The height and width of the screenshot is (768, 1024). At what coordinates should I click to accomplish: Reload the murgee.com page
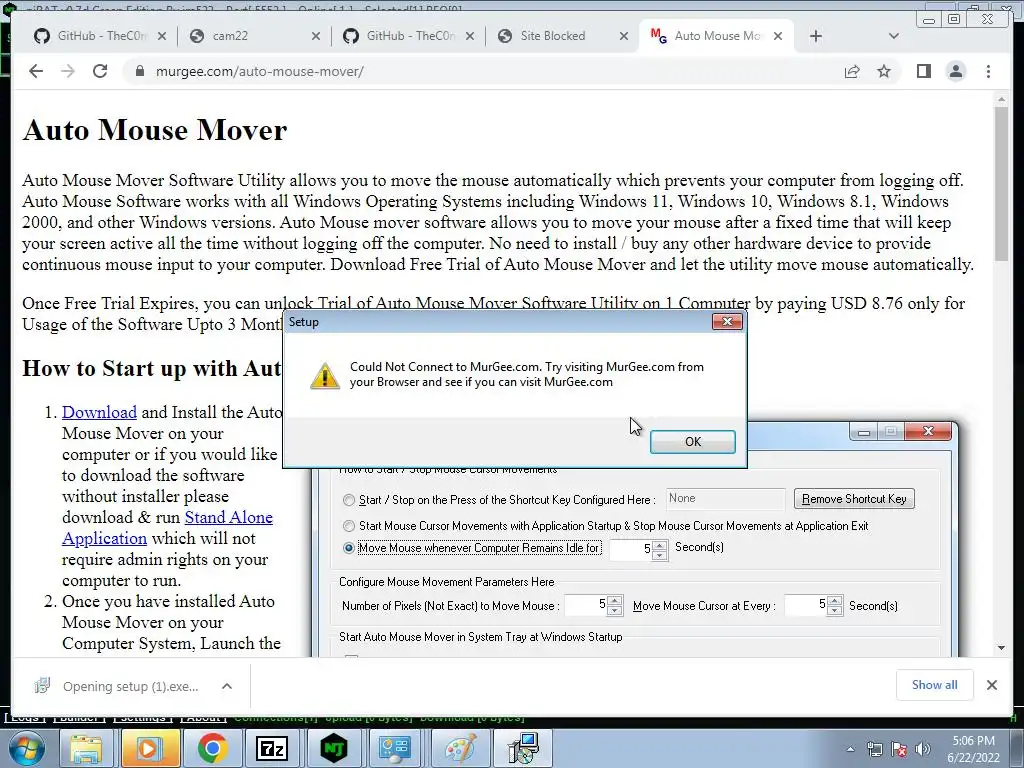coord(100,71)
